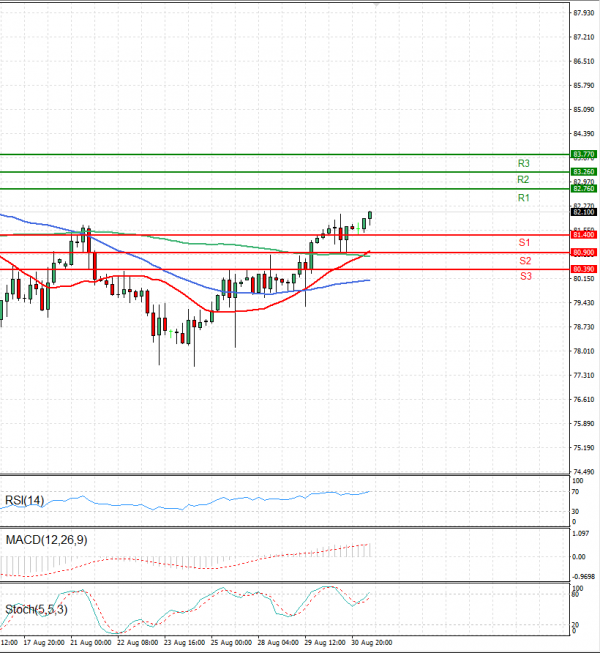600x653 pixels.
Task: Click the 80.390 support price label
Action: tap(583, 269)
